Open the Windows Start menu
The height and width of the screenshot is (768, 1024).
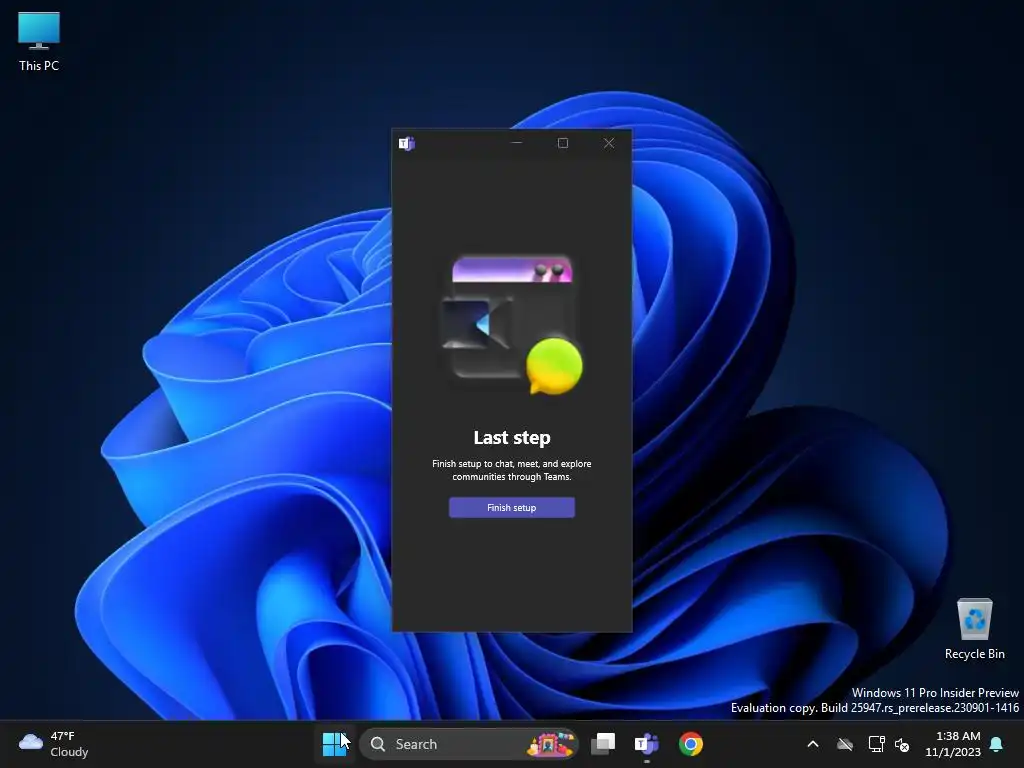pyautogui.click(x=334, y=744)
